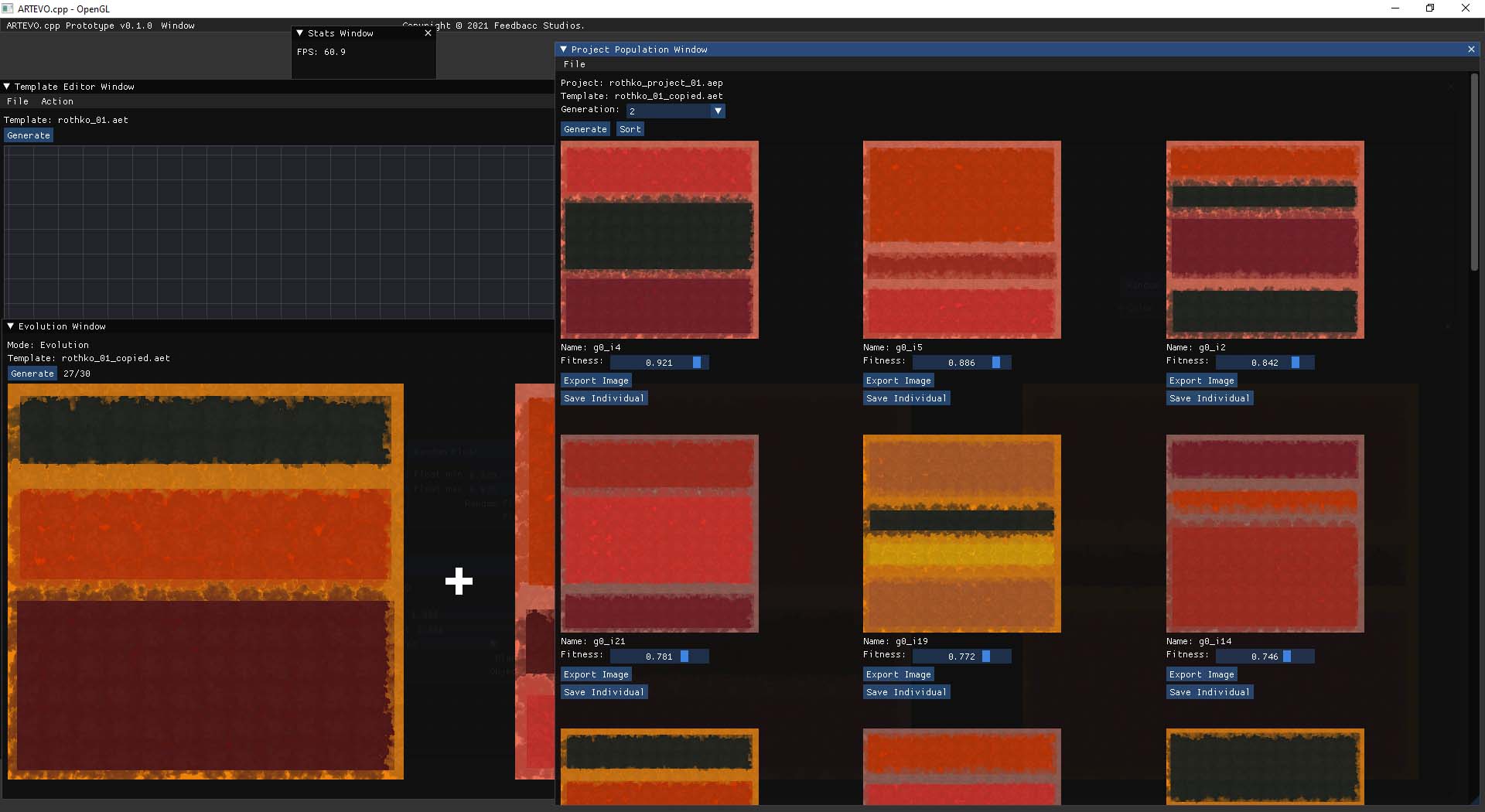Image resolution: width=1485 pixels, height=812 pixels.
Task: Click the large painting in Evolution Window
Action: 206,582
